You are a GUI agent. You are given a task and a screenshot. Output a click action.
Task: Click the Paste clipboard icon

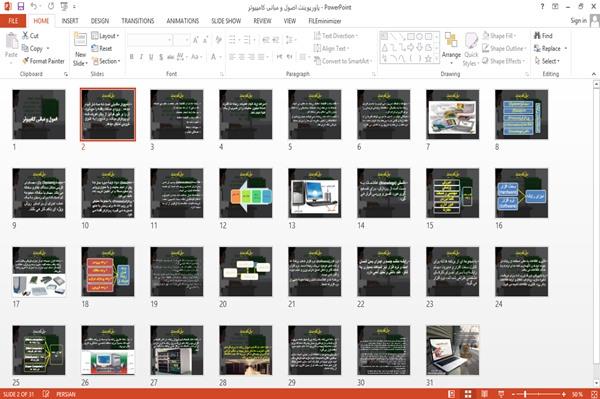click(11, 41)
